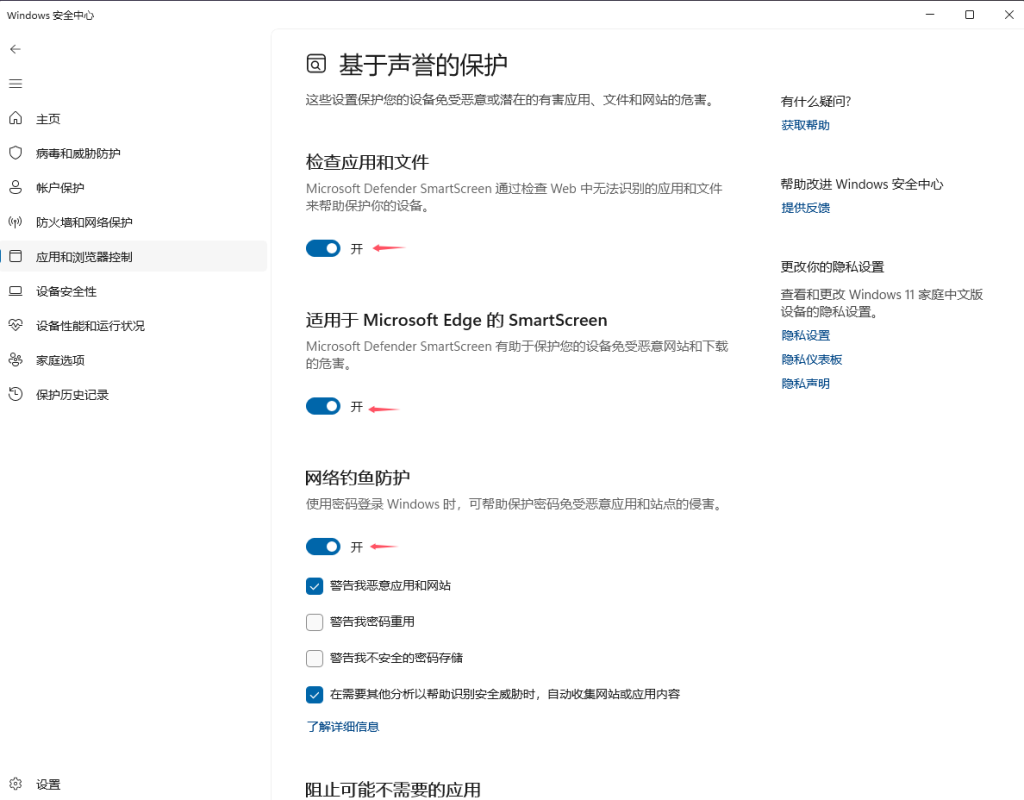1024x800 pixels.
Task: Click the laptop icon for 设备安全性
Action: tap(16, 291)
